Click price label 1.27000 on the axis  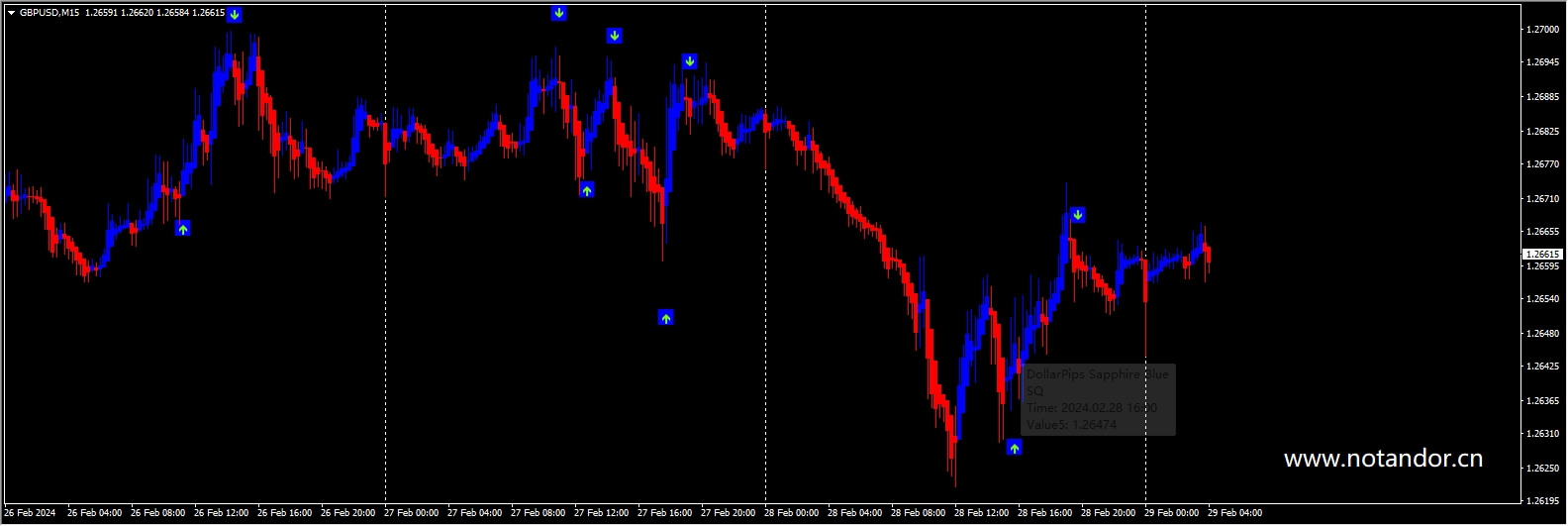click(1542, 30)
